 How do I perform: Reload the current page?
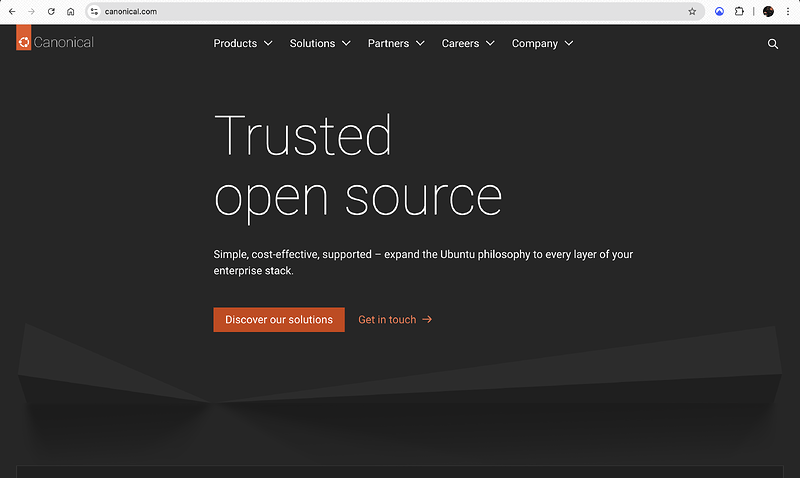pos(51,11)
